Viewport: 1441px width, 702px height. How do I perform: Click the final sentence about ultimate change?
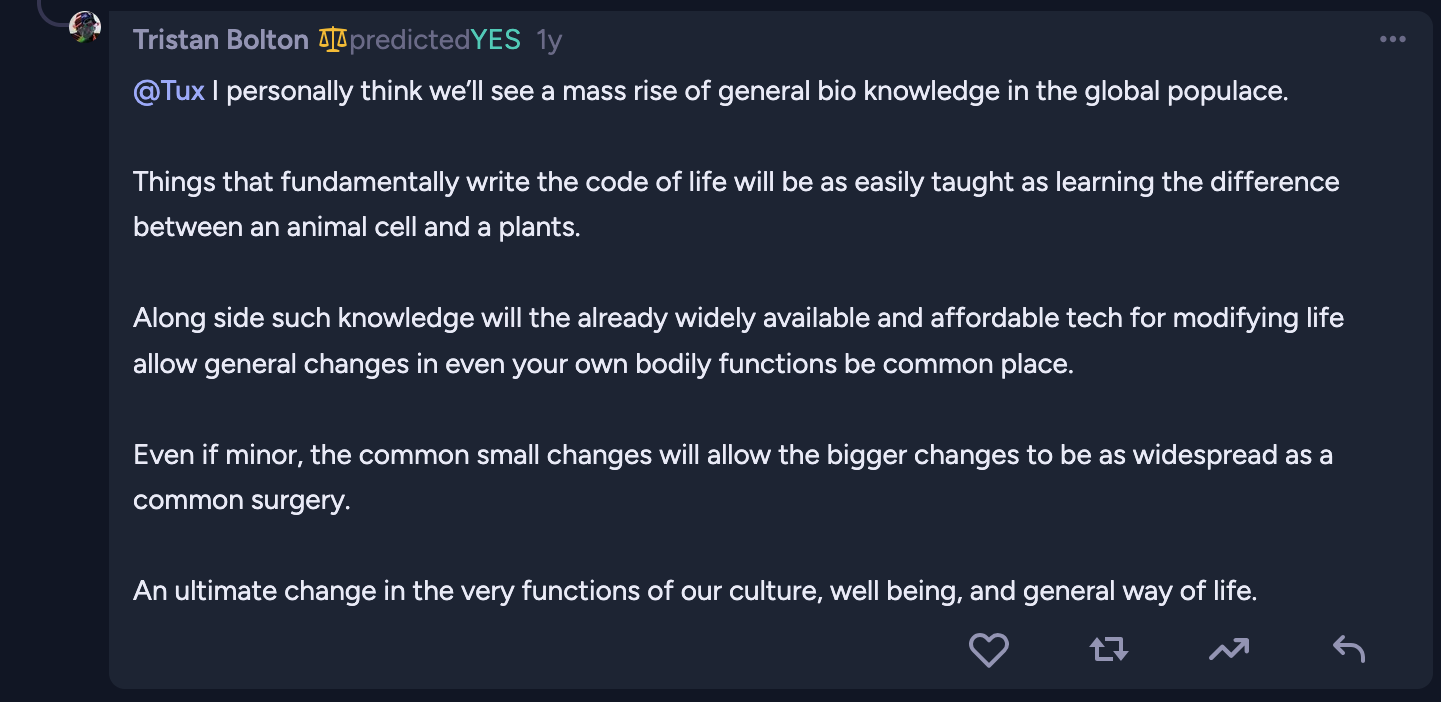point(695,591)
